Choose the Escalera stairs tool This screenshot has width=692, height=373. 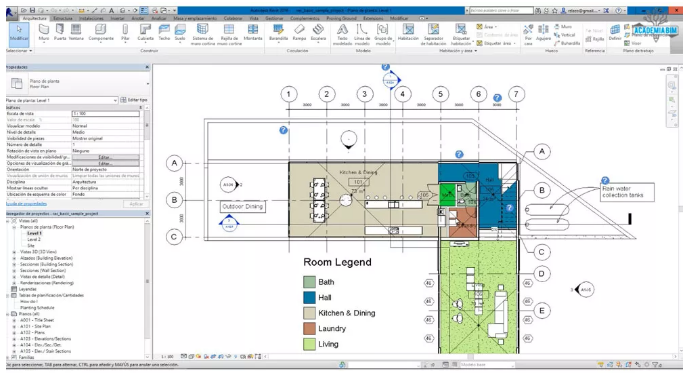click(x=318, y=33)
